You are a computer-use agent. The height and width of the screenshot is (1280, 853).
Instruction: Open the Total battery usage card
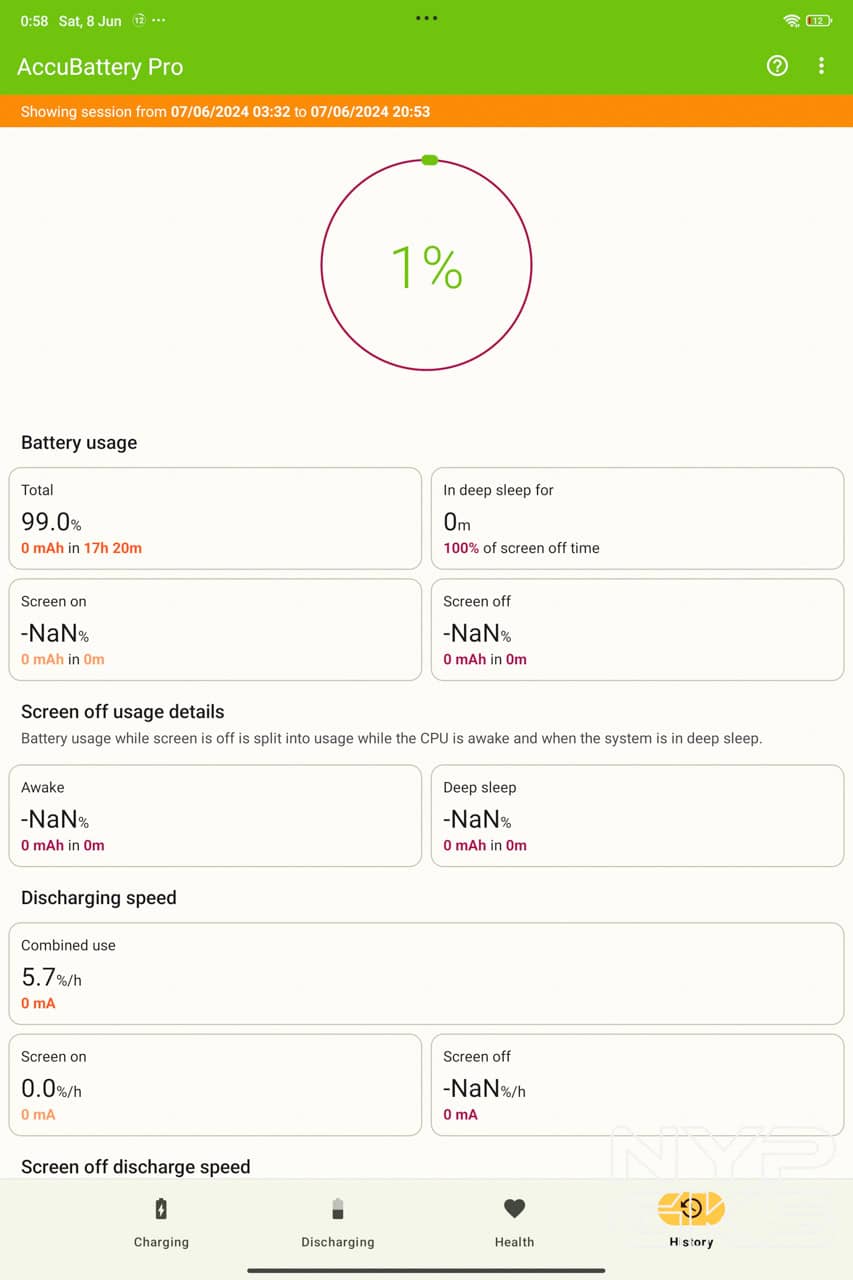(215, 518)
